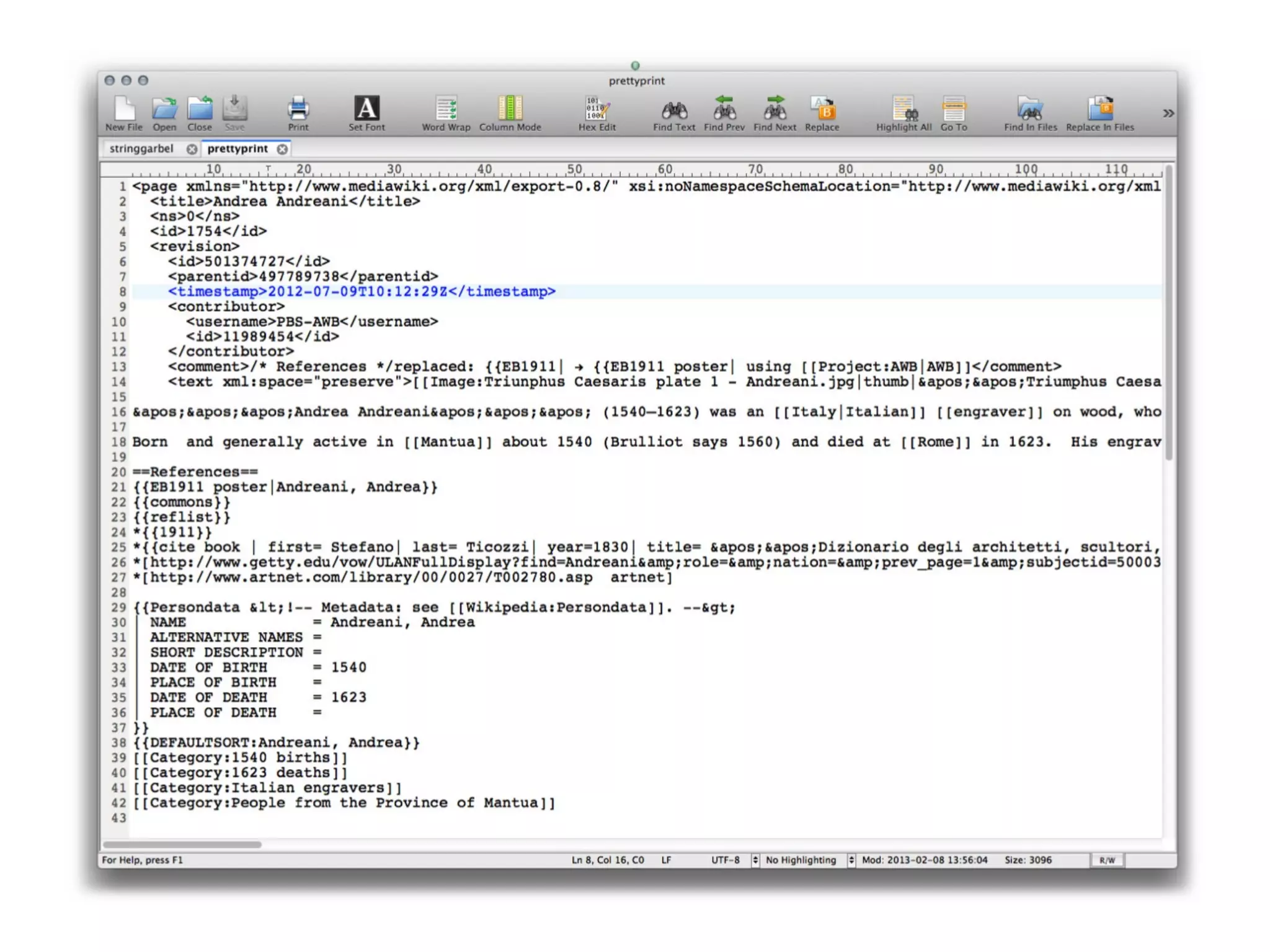Toggle Column Mode editing
The height and width of the screenshot is (952, 1270).
pos(510,110)
